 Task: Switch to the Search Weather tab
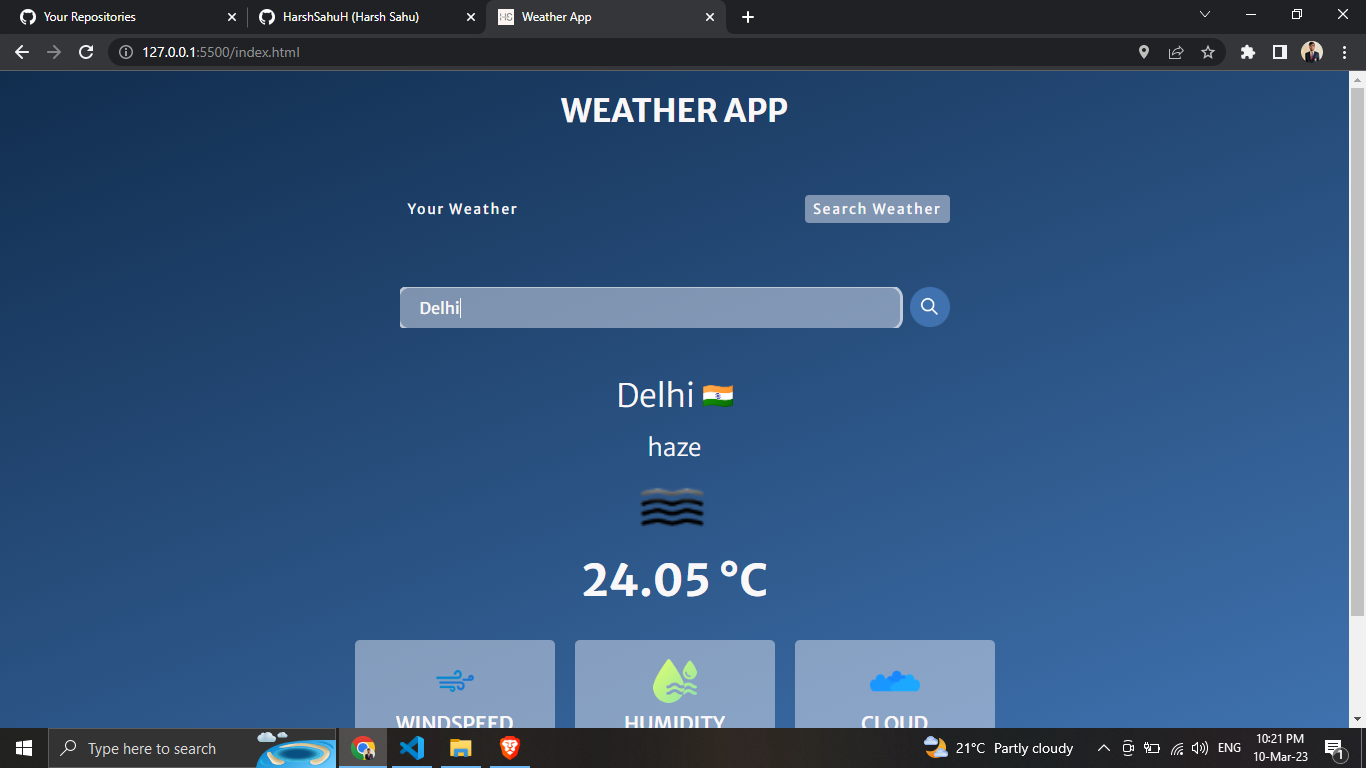coord(876,209)
